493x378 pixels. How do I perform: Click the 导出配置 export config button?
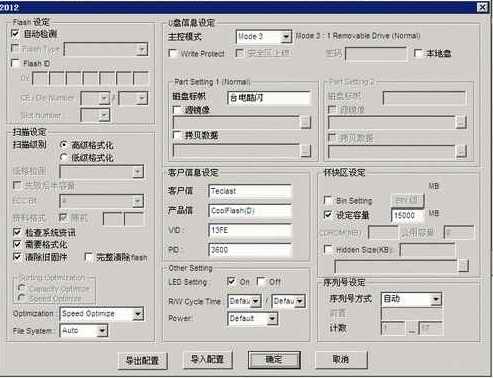(142, 360)
